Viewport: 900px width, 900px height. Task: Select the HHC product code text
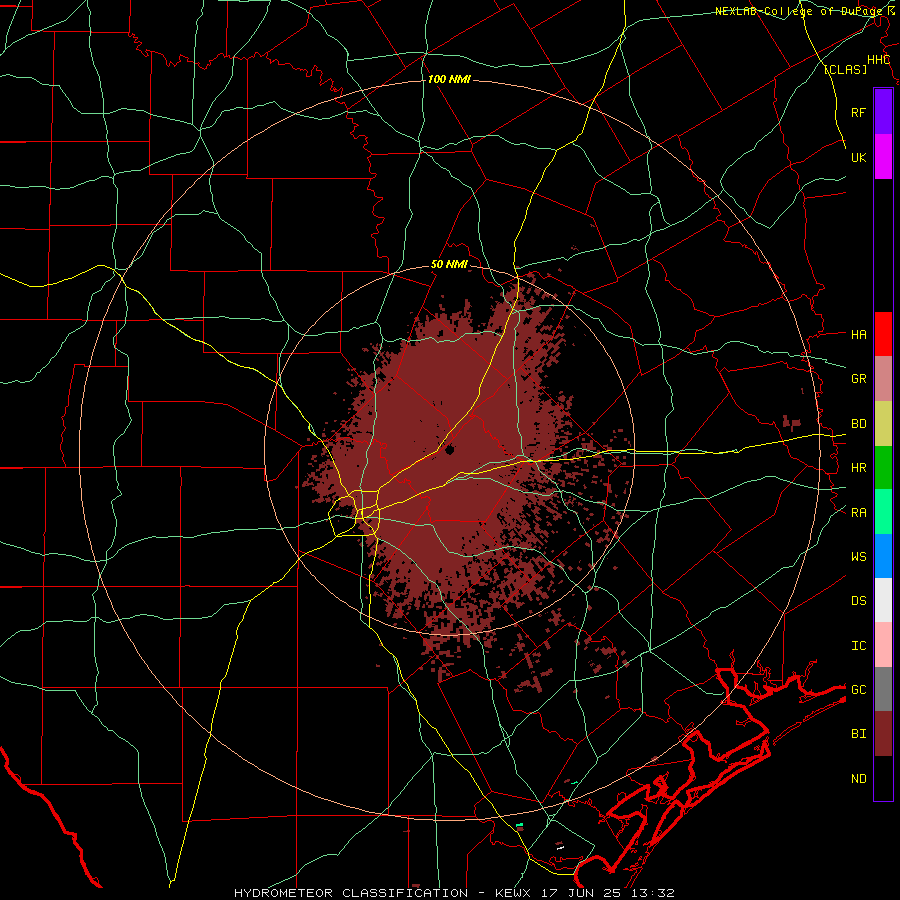[878, 60]
